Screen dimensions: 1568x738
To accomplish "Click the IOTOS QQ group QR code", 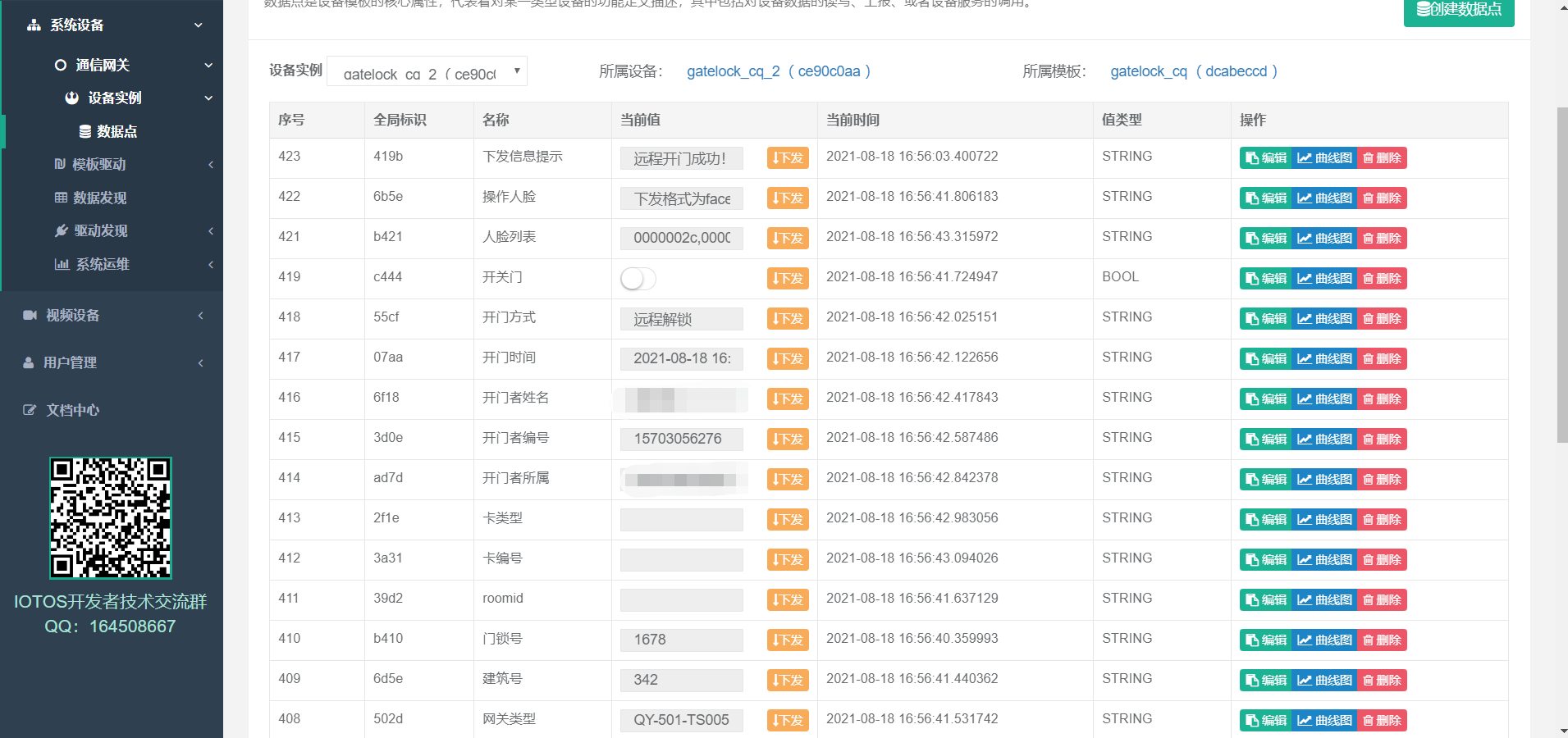I will click(111, 518).
